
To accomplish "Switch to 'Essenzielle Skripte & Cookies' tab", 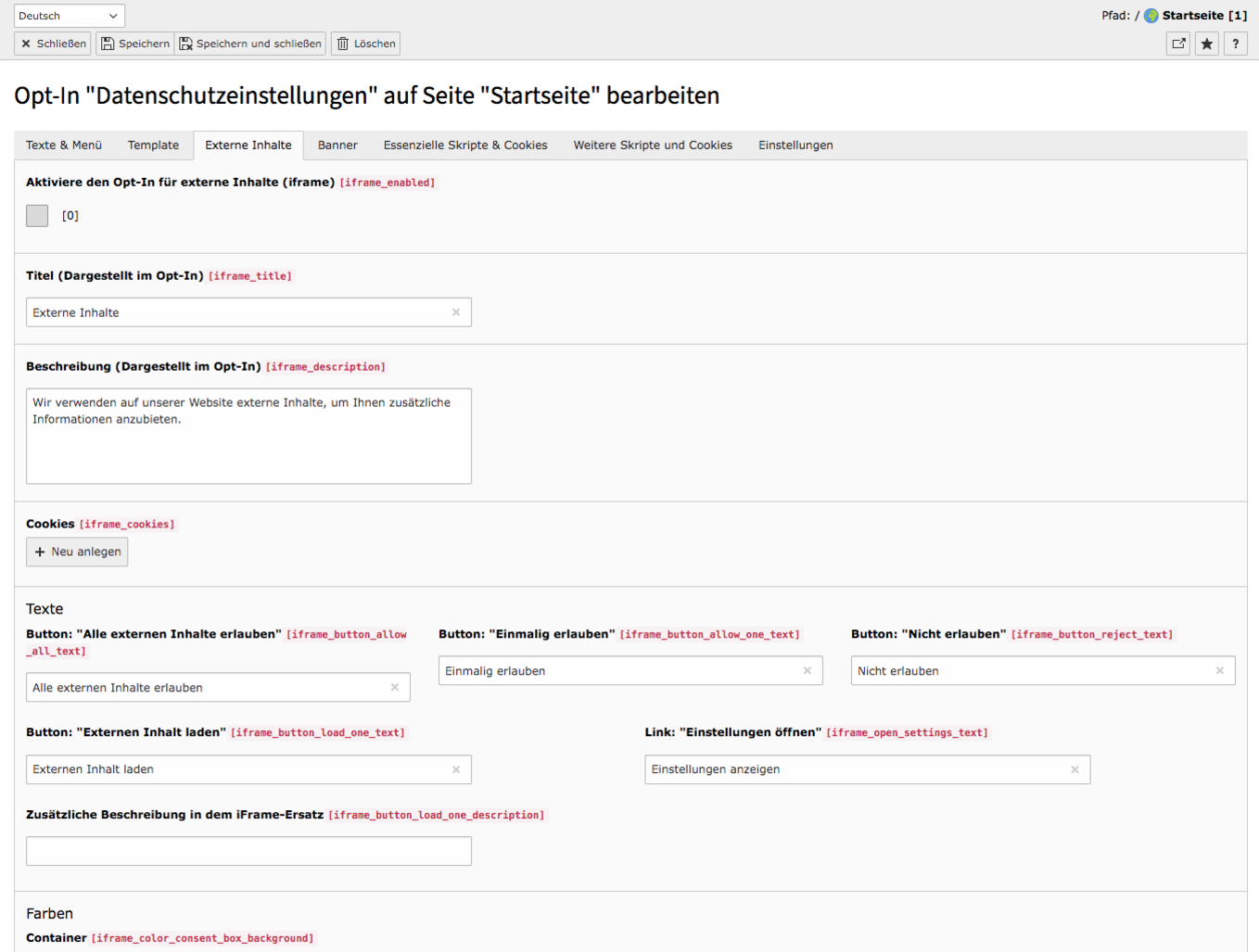I will (x=464, y=146).
